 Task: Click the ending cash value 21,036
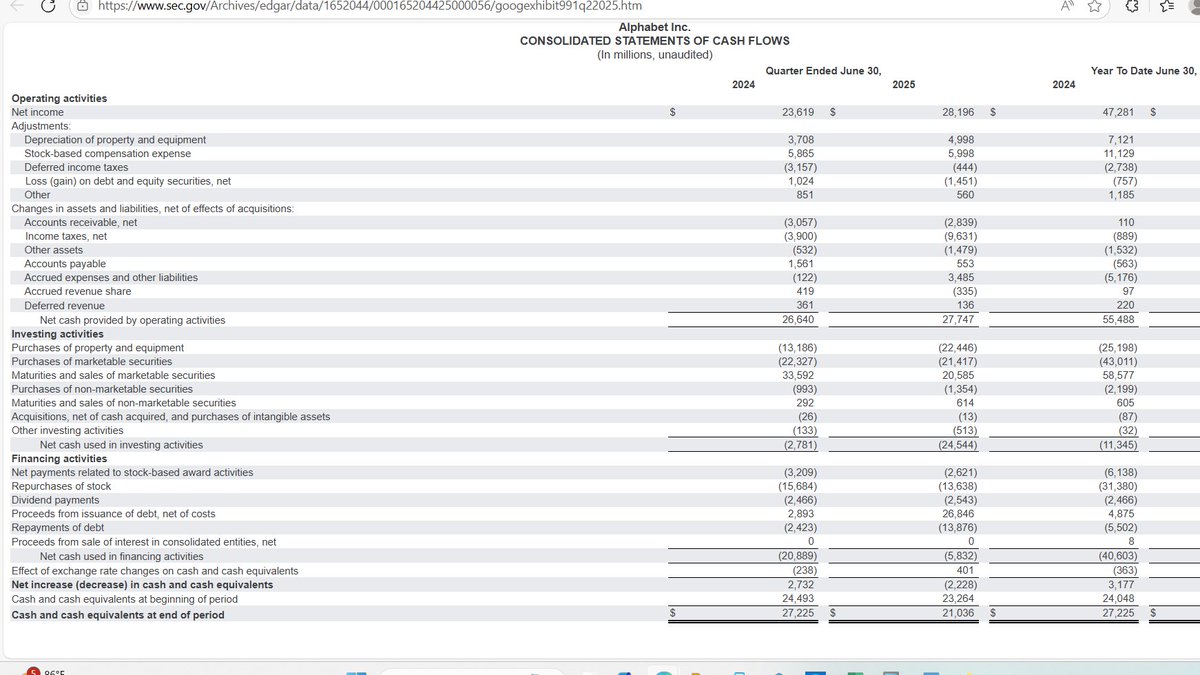point(960,613)
